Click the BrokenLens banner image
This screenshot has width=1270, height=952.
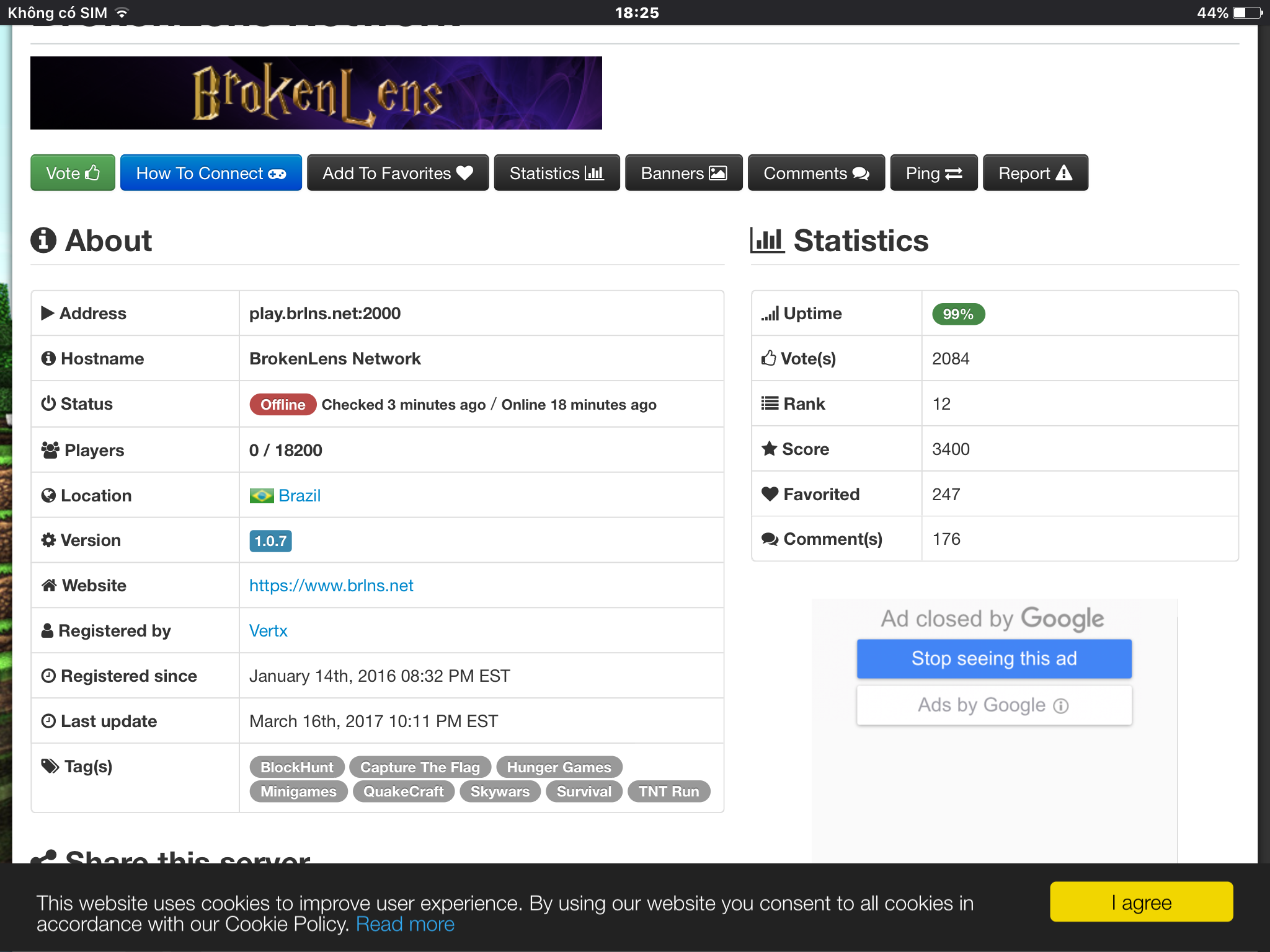point(316,93)
